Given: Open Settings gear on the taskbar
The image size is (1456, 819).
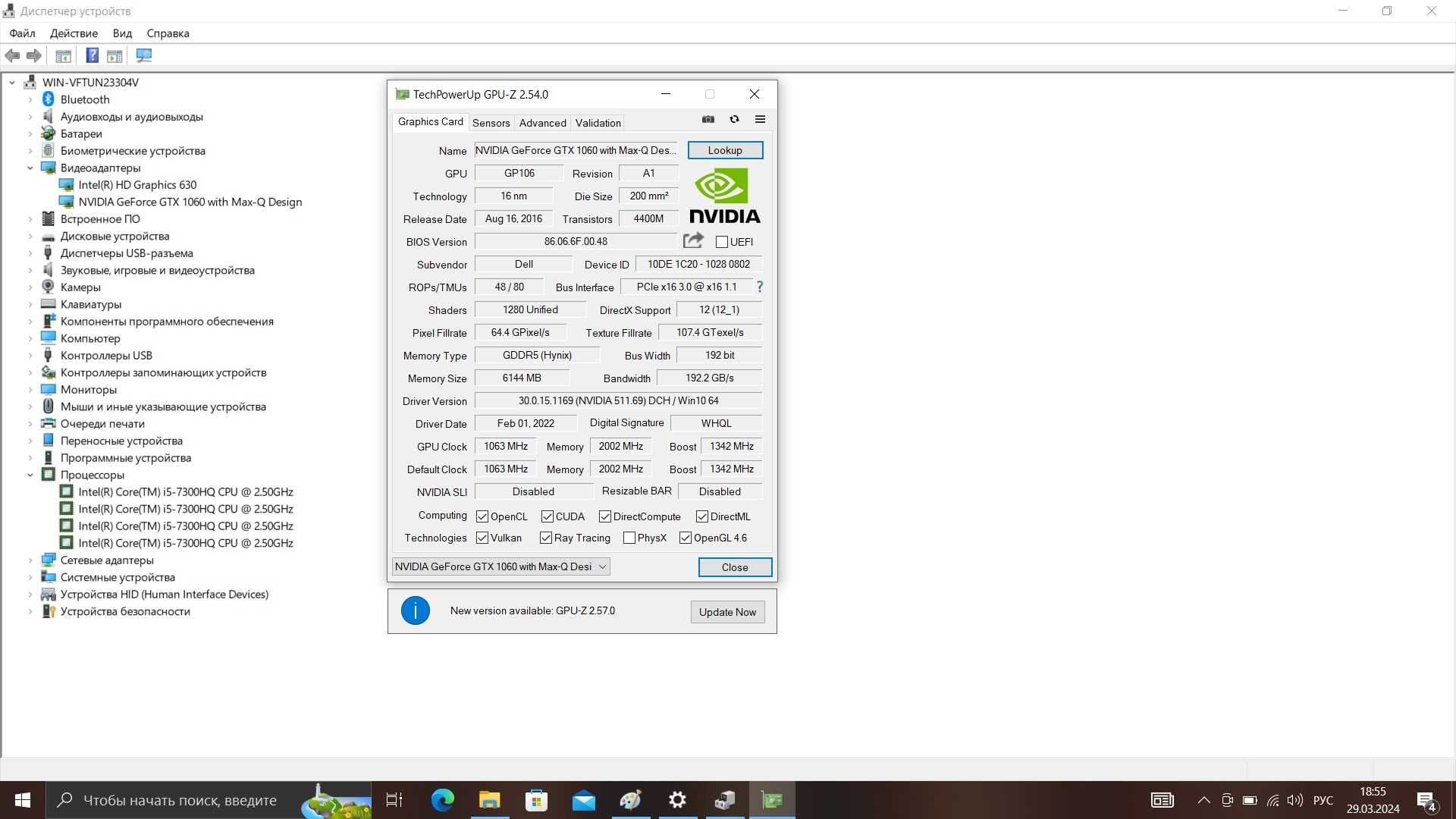Looking at the screenshot, I should pyautogui.click(x=678, y=800).
